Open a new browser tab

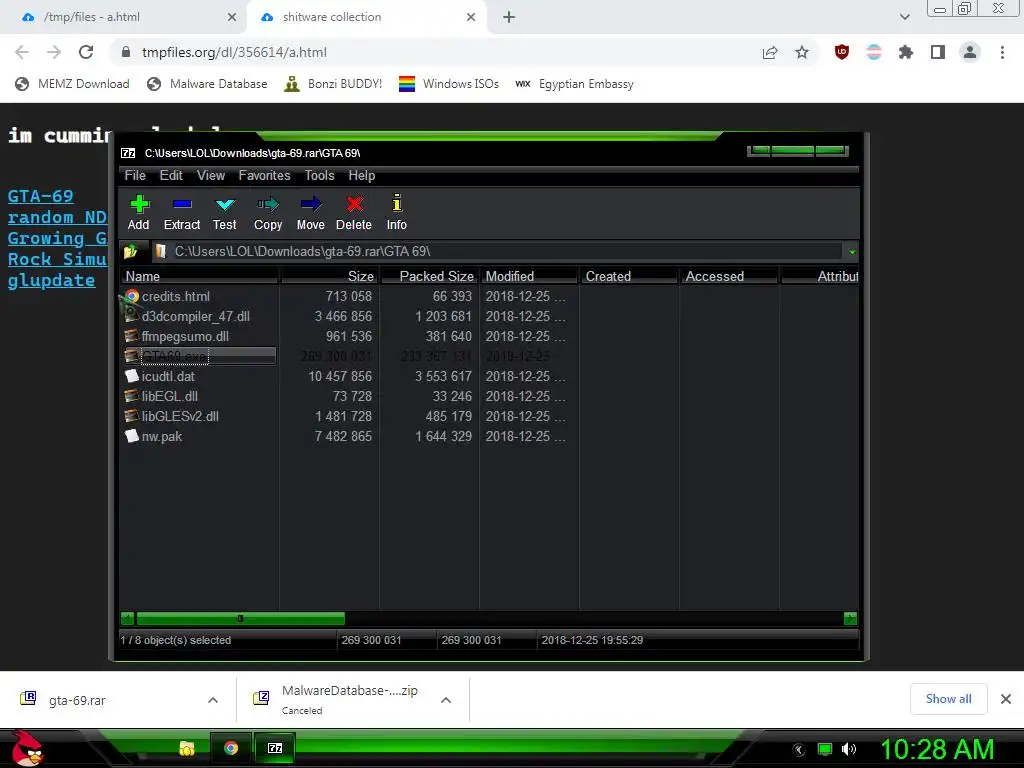(x=509, y=17)
